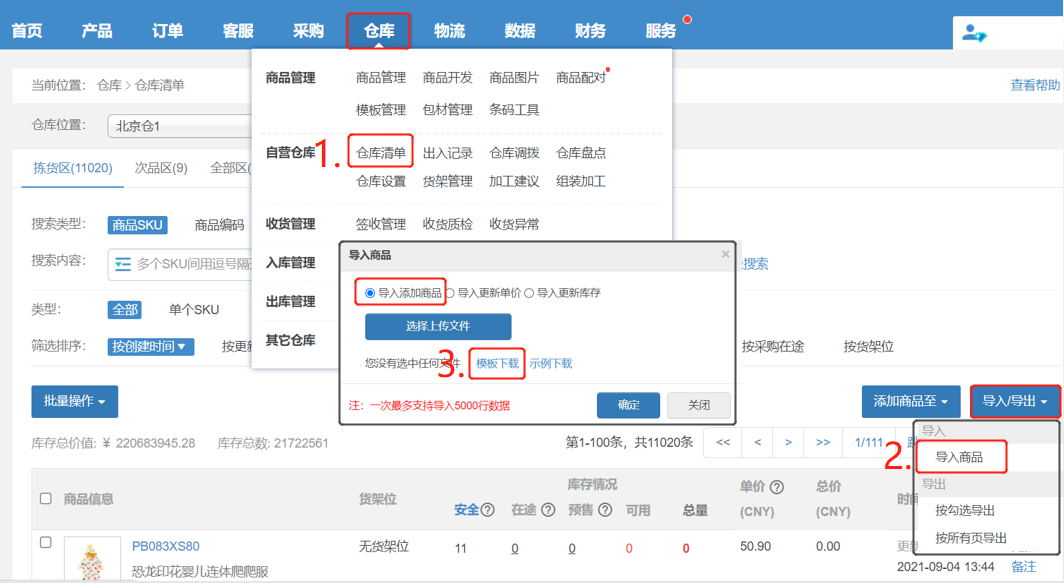Click the user account icon in header
1064x583 pixels.
973,33
